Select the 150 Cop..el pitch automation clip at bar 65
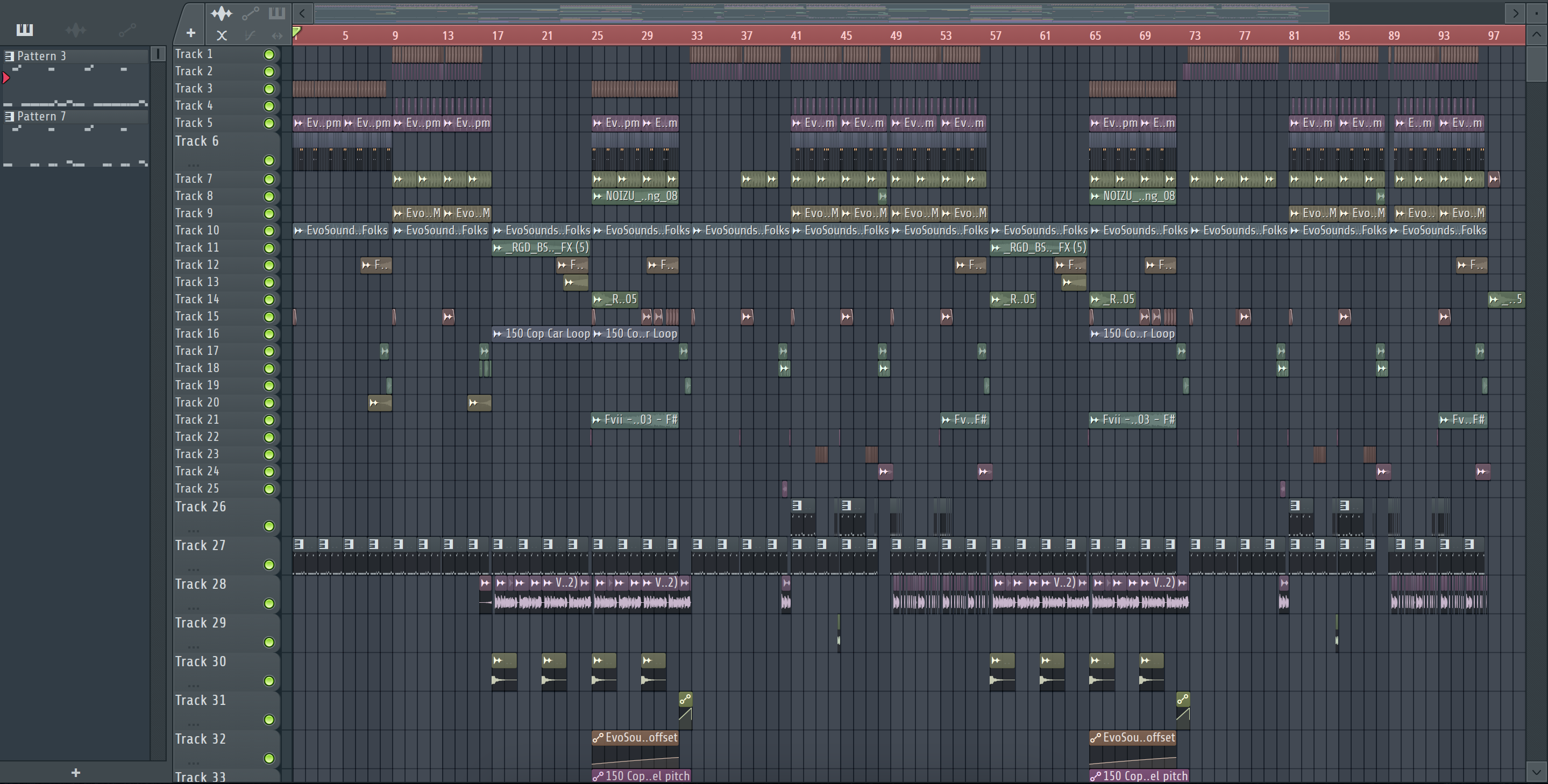 pyautogui.click(x=1139, y=775)
